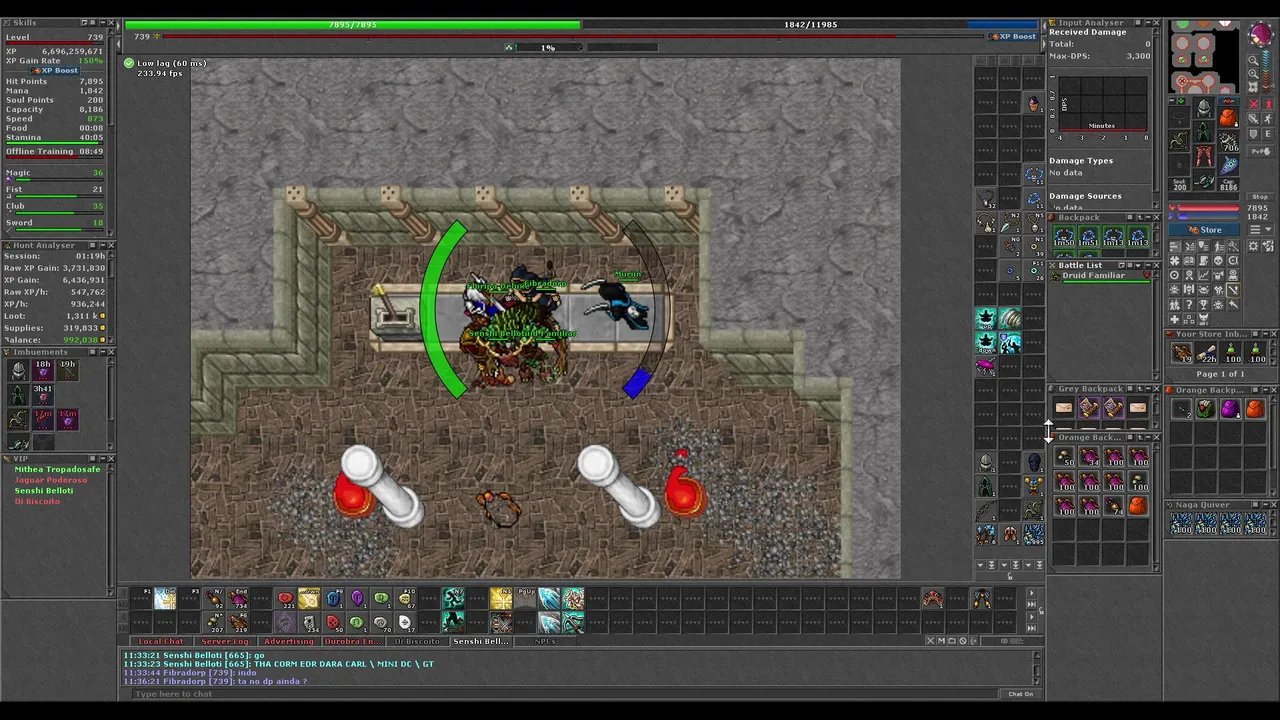The height and width of the screenshot is (720, 1280).
Task: Select the purple backpack in Orange Backpack
Action: pyautogui.click(x=1230, y=409)
